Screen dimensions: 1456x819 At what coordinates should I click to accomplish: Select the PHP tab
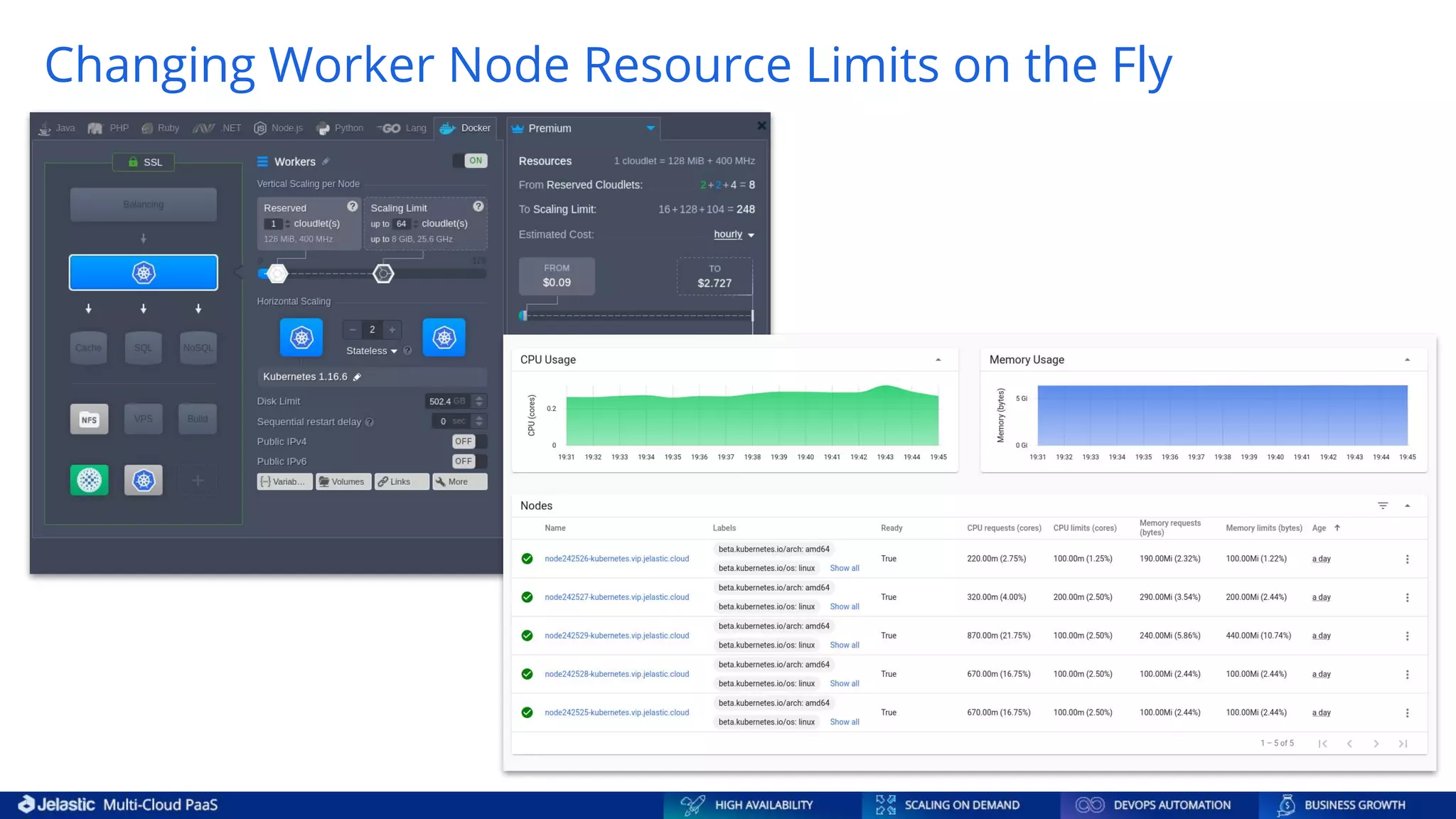coord(108,128)
